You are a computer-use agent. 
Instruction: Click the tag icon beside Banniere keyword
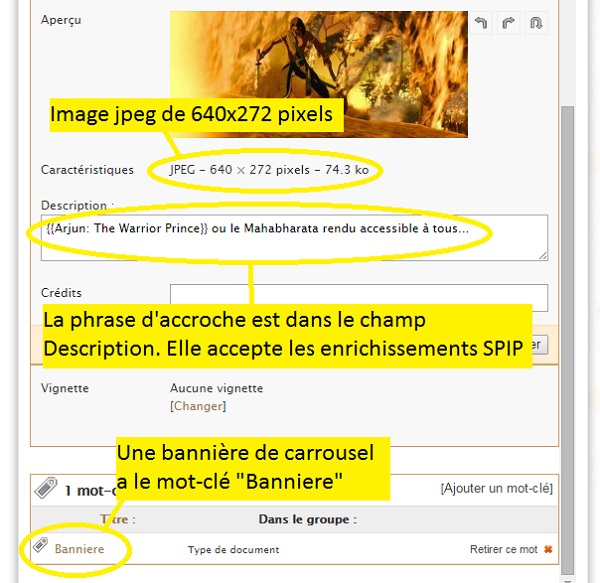point(40,545)
